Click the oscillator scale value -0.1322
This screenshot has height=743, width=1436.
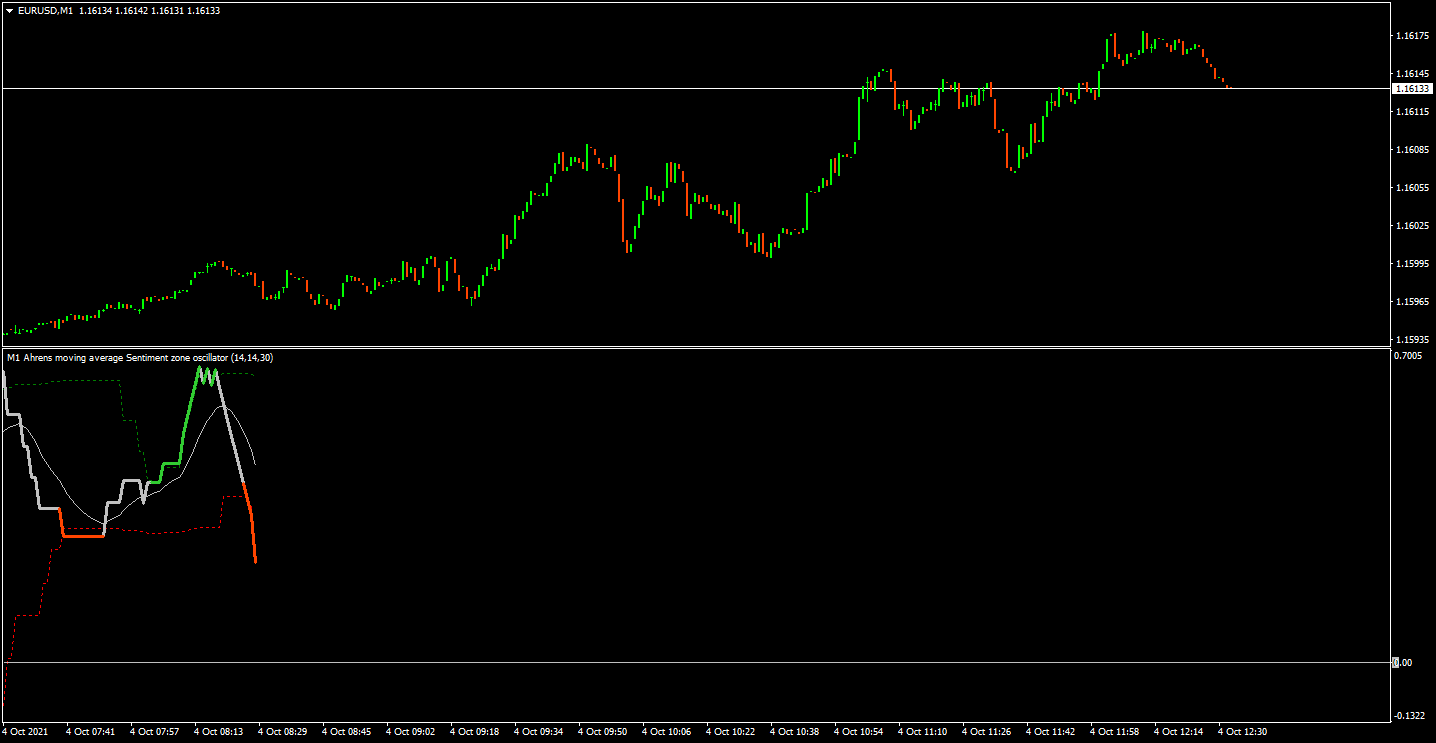1410,715
